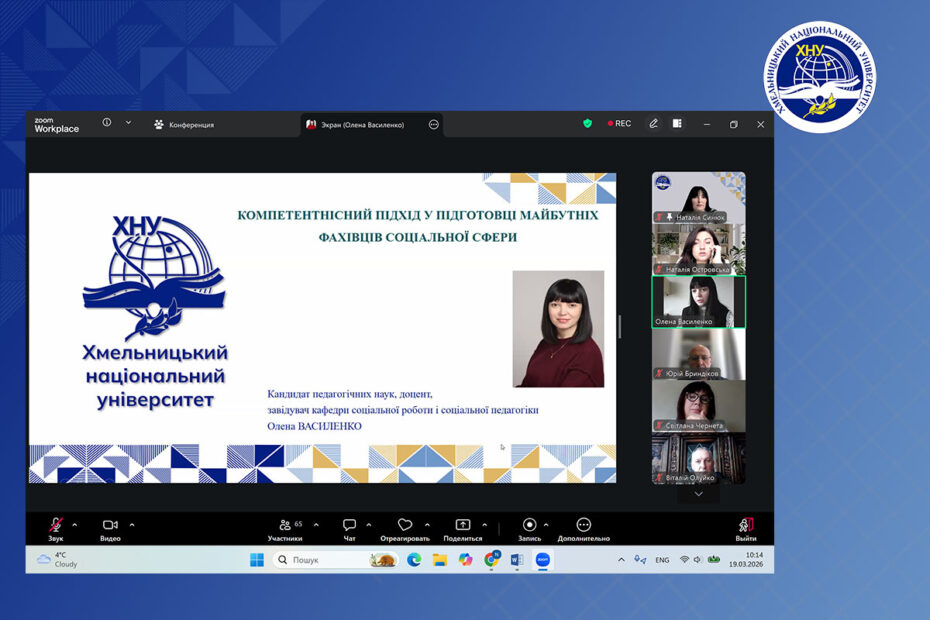Unmute the microphone with the Звук button
The image size is (930, 620).
point(56,526)
